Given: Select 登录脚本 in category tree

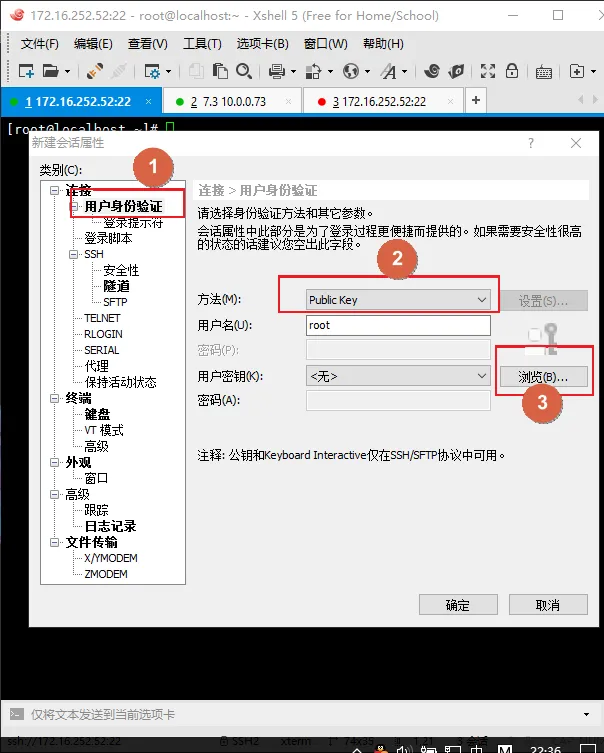Looking at the screenshot, I should (x=108, y=238).
